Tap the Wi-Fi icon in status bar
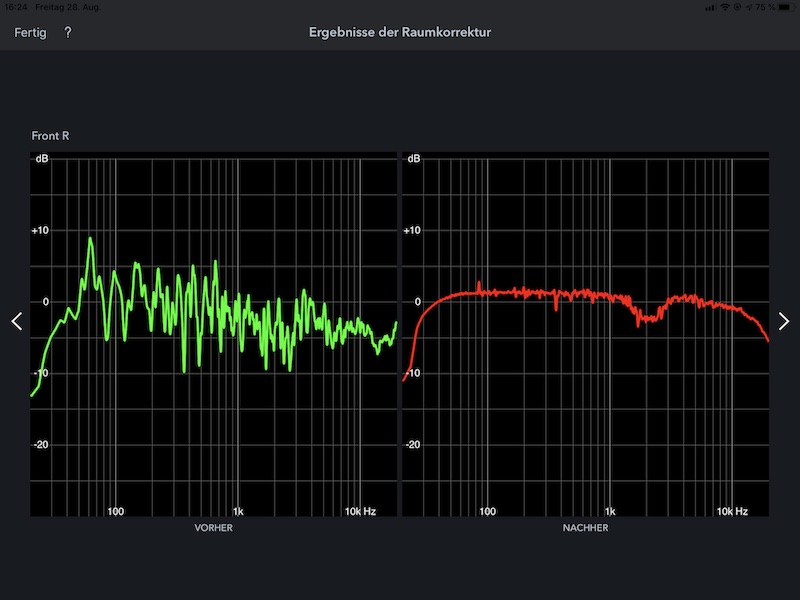Screen dimensions: 800x600 (724, 6)
